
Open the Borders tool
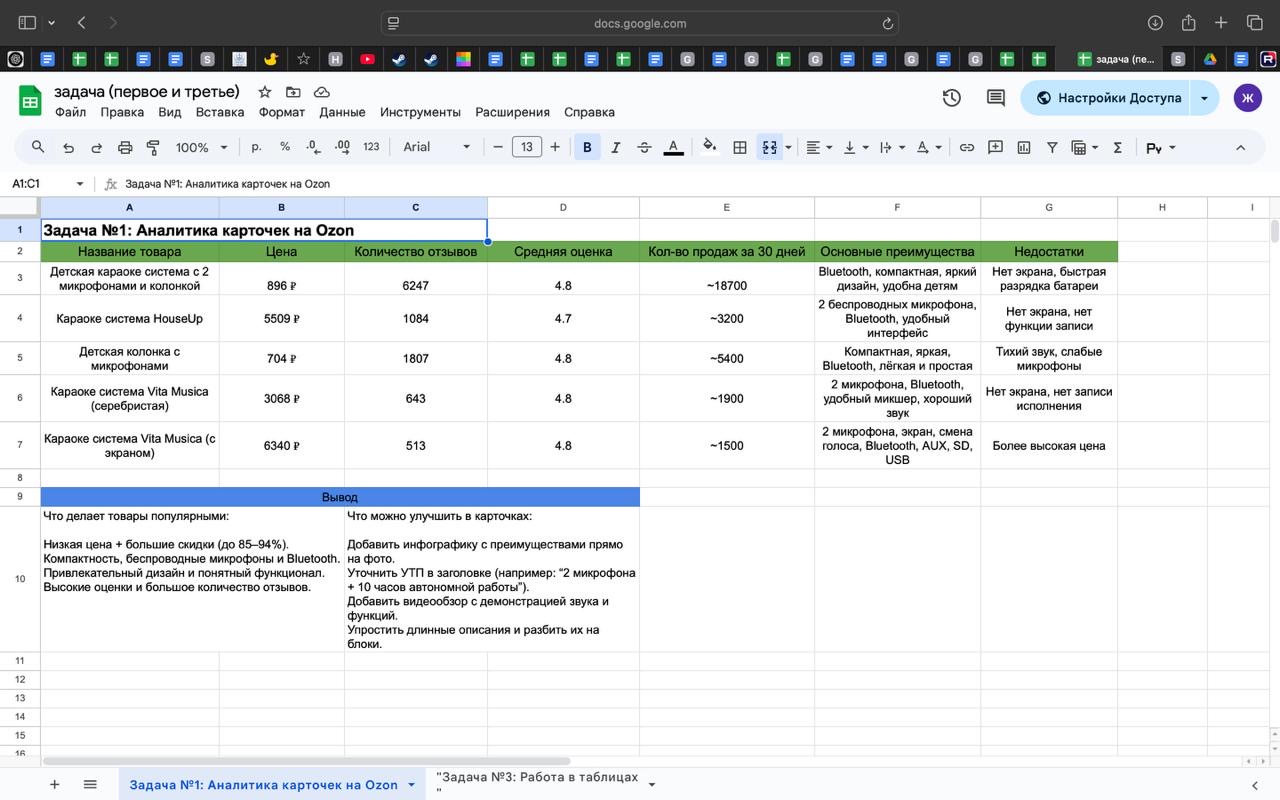pyautogui.click(x=740, y=147)
